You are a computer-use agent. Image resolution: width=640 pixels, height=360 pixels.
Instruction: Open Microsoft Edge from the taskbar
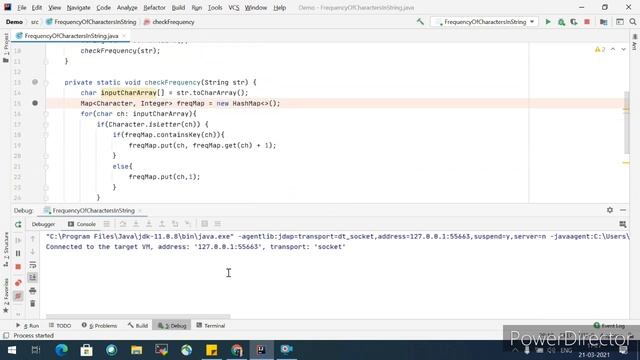(61, 350)
